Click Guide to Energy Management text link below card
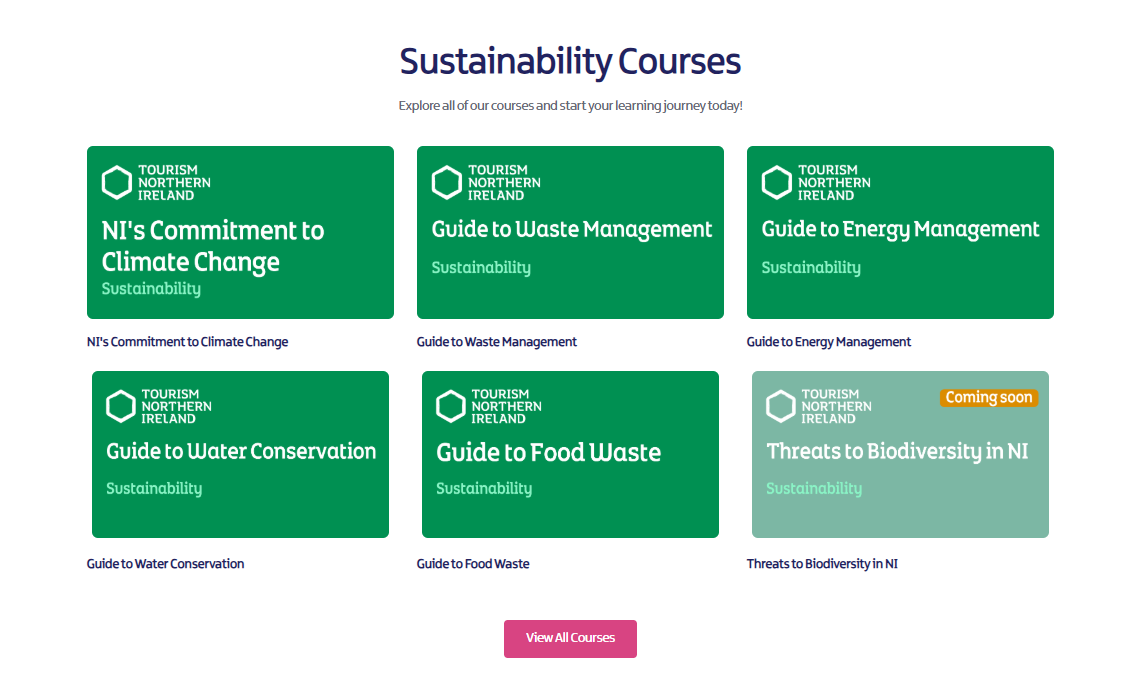The width and height of the screenshot is (1135, 679). pyautogui.click(x=828, y=342)
